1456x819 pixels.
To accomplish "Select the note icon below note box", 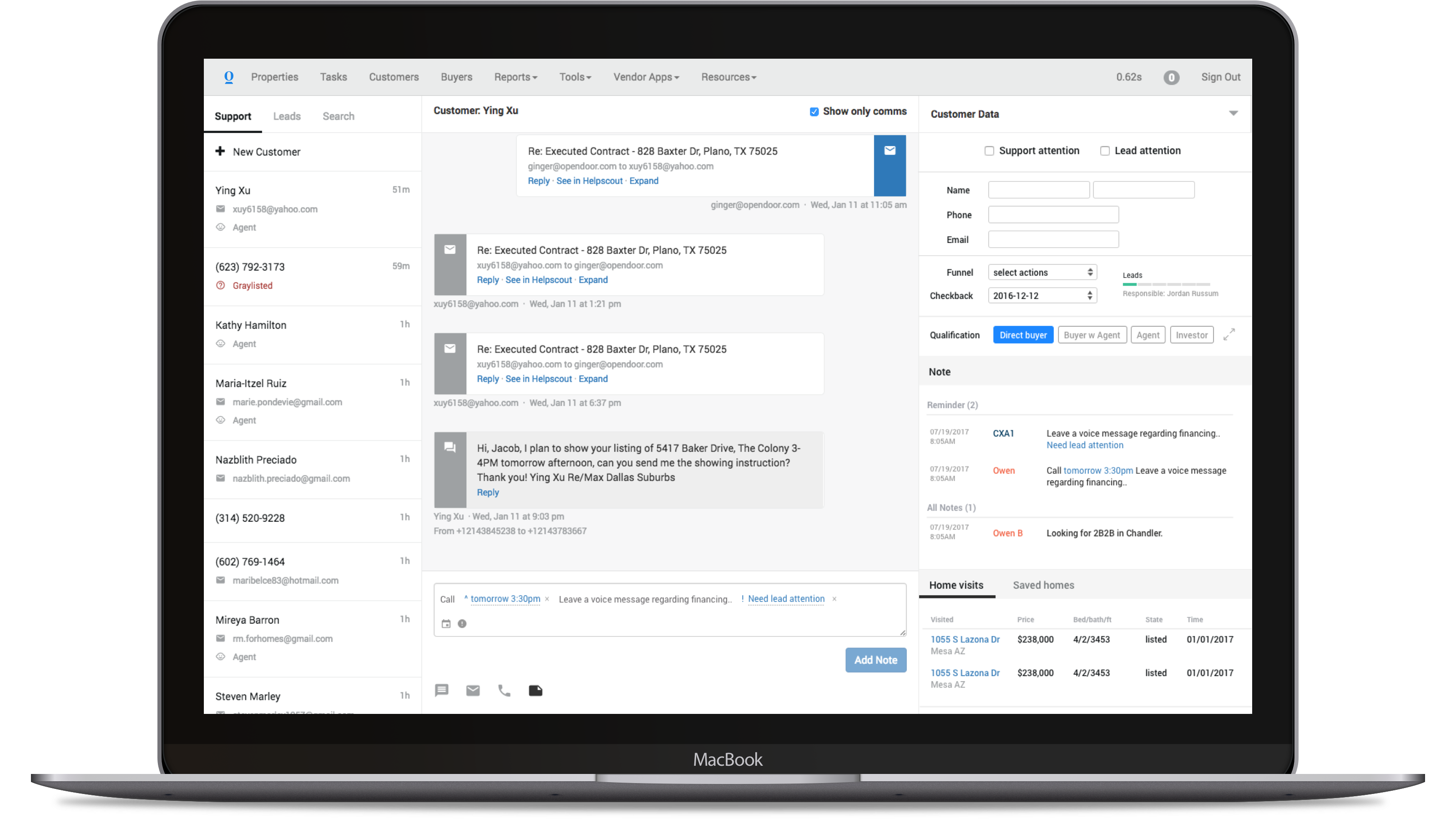I will [x=535, y=690].
